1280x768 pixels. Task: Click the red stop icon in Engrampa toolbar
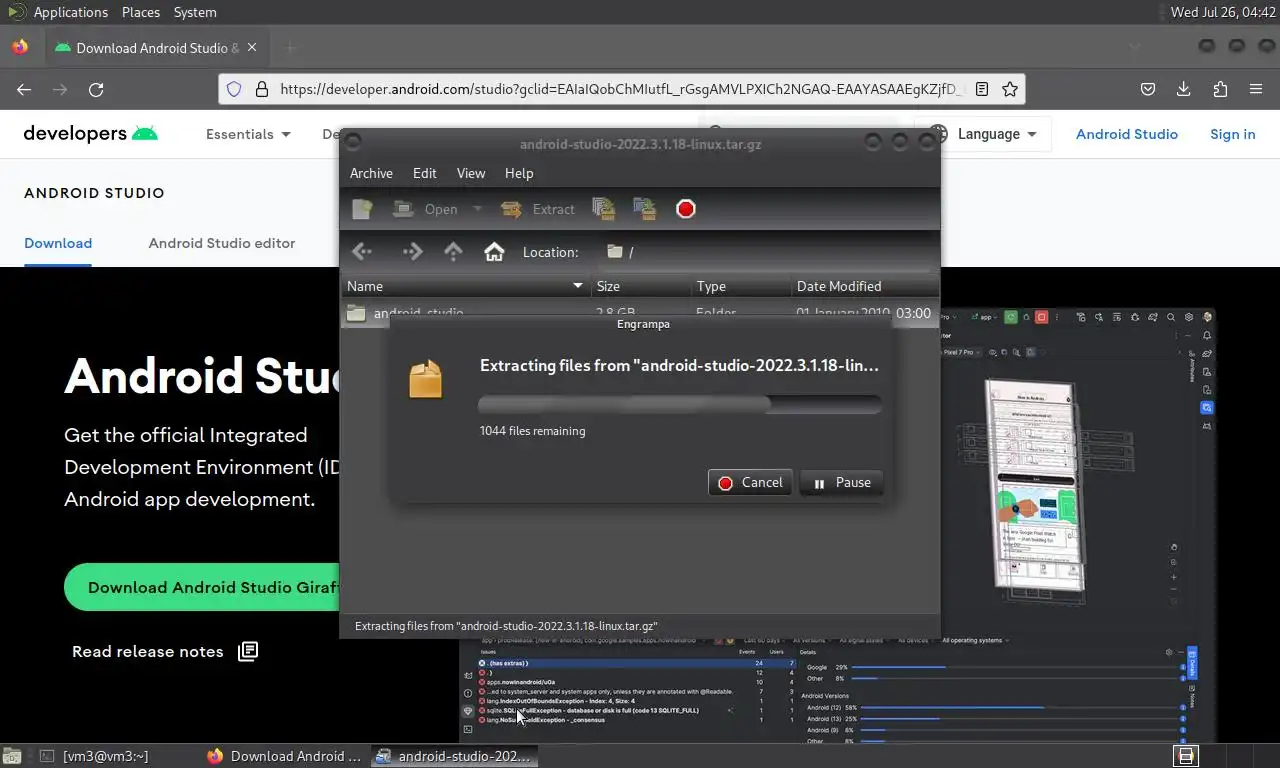(685, 209)
